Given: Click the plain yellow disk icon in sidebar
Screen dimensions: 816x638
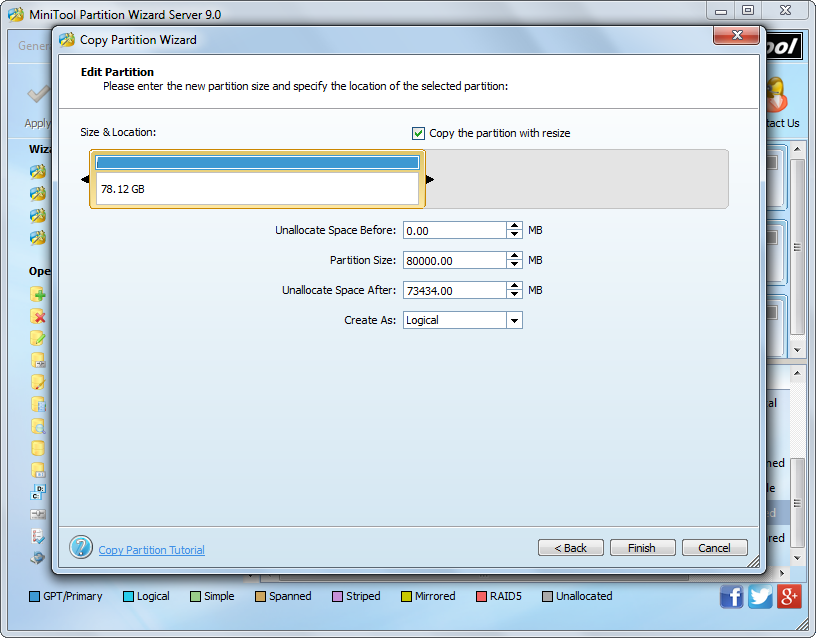Looking at the screenshot, I should click(38, 448).
